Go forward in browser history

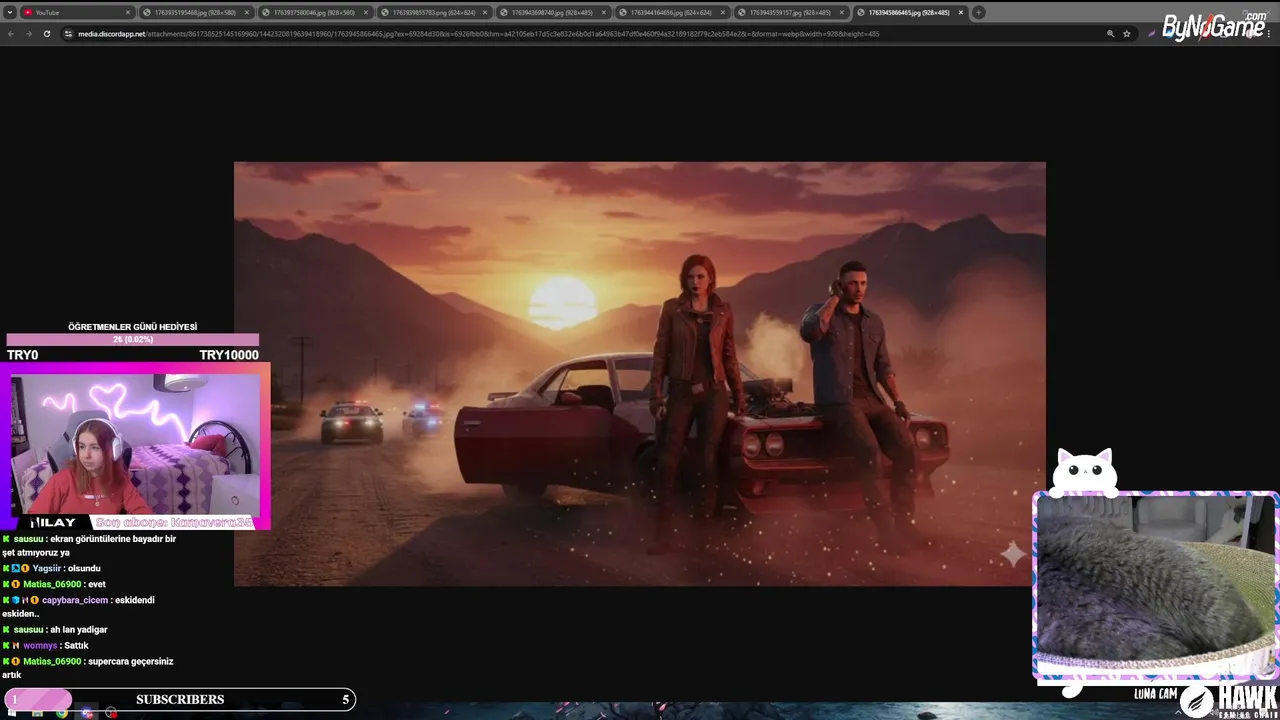click(x=28, y=33)
